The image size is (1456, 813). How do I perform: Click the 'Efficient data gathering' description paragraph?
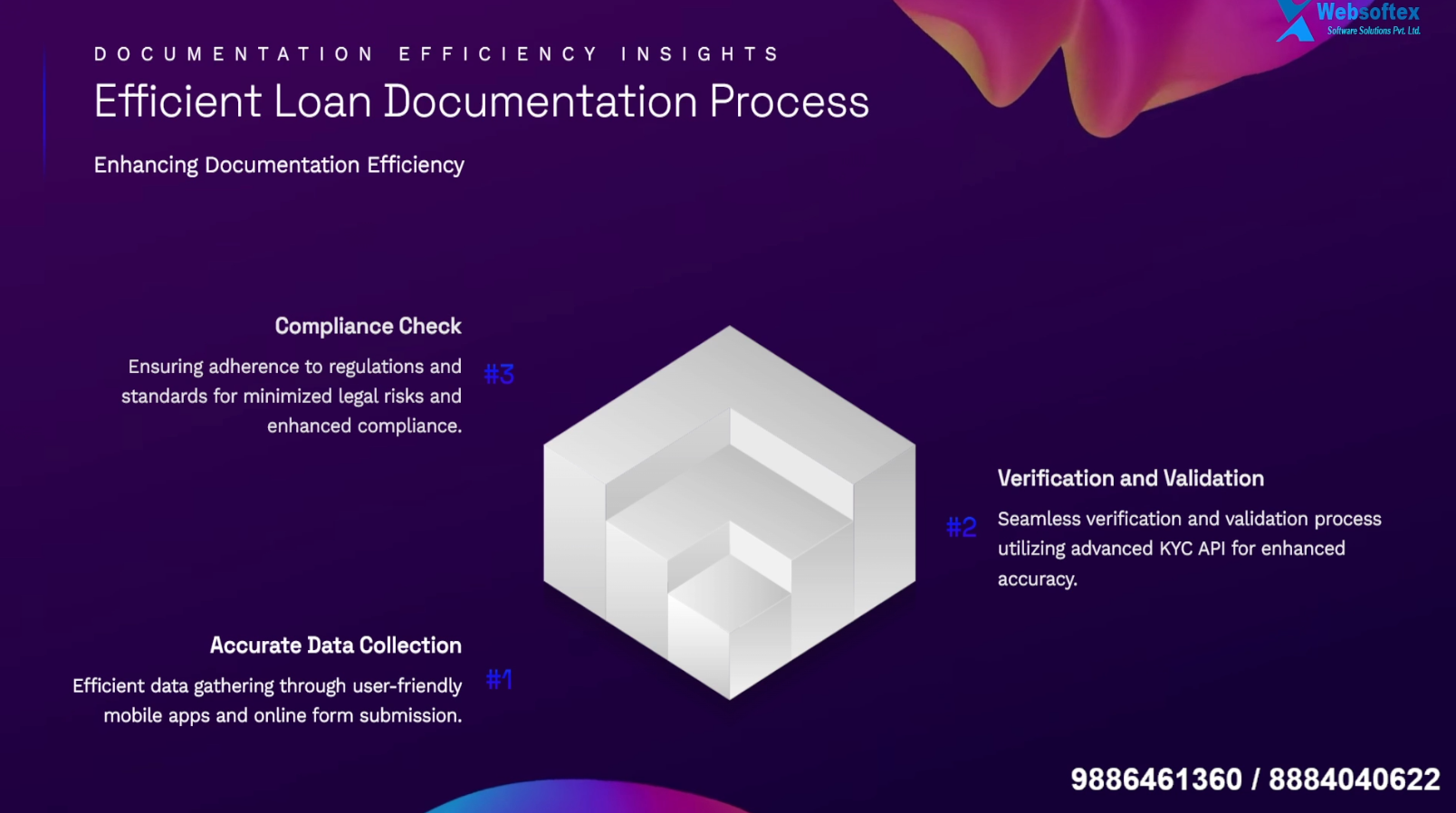pyautogui.click(x=267, y=701)
